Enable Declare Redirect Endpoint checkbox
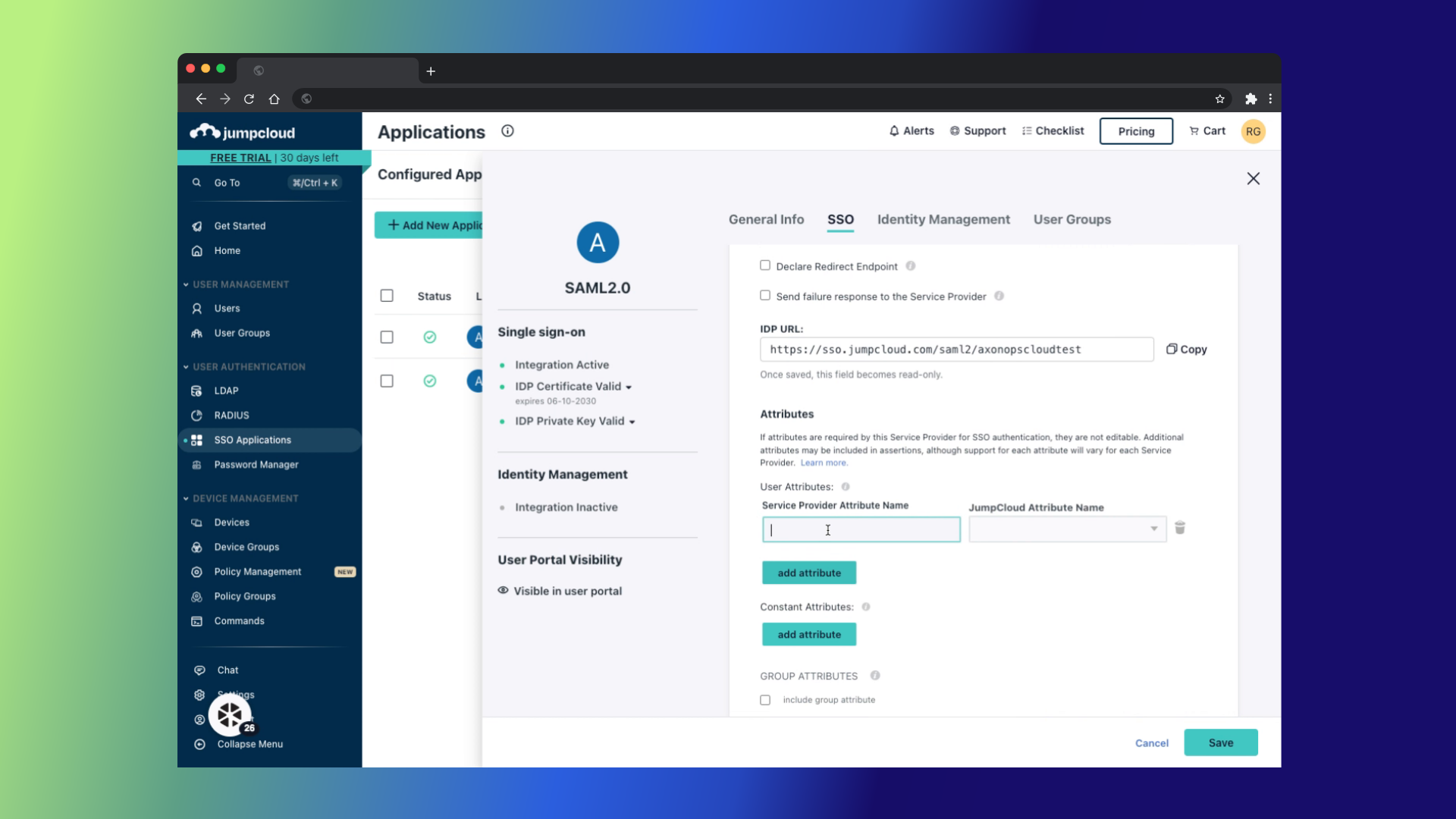The image size is (1456, 819). pos(765,265)
